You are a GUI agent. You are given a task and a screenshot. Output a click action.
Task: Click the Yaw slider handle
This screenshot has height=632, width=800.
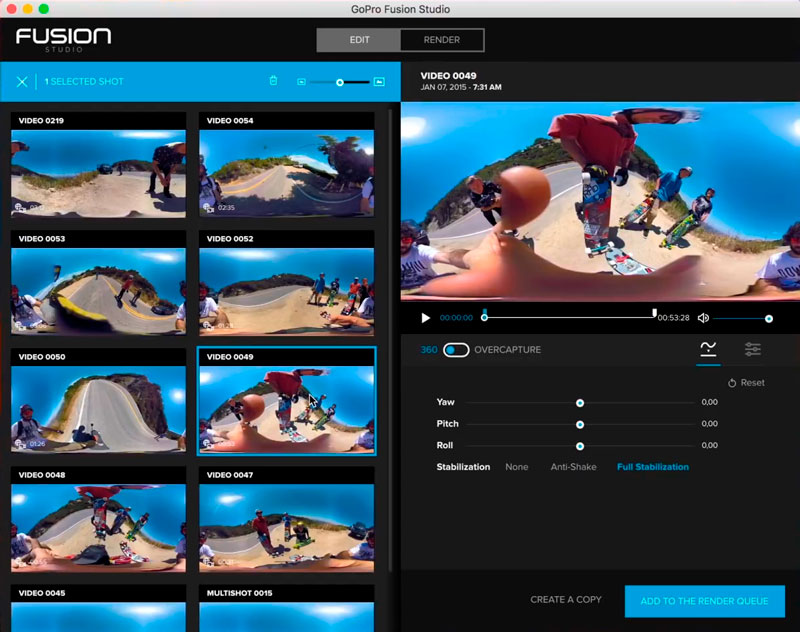click(580, 402)
